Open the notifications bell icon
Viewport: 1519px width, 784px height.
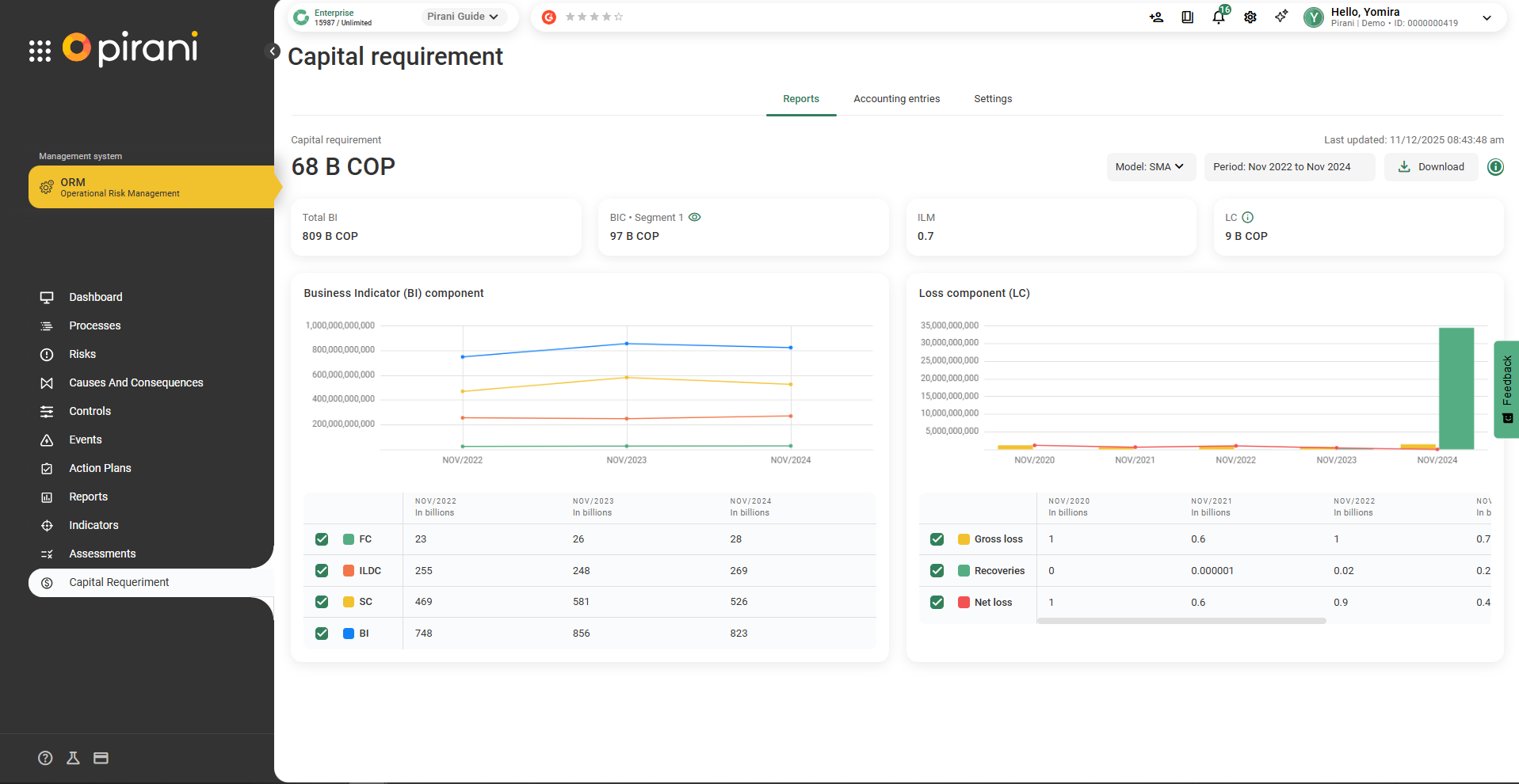(x=1219, y=17)
